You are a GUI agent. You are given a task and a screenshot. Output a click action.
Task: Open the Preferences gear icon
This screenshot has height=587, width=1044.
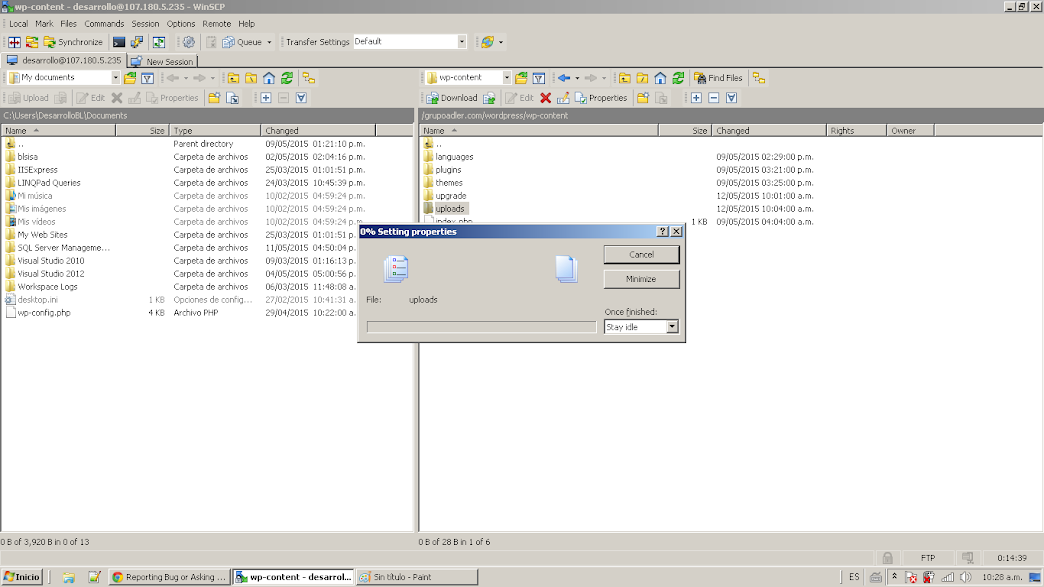click(188, 42)
